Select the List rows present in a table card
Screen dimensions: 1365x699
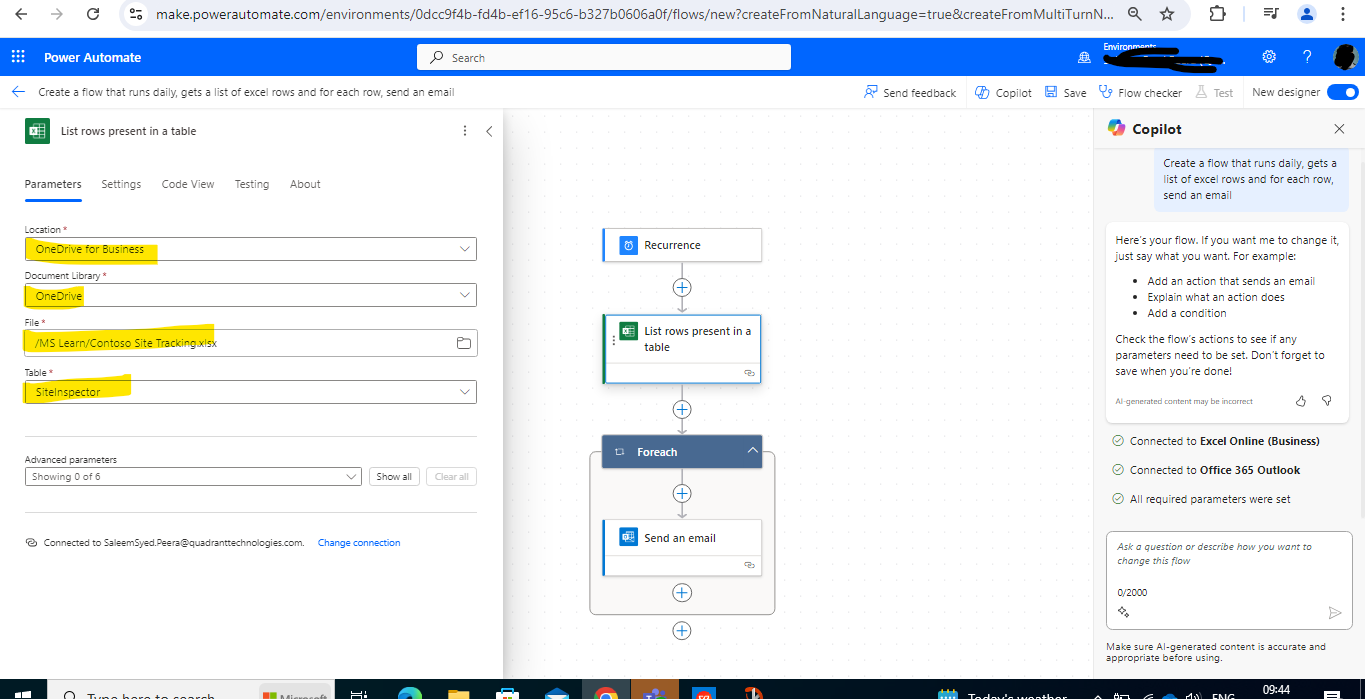tap(682, 349)
